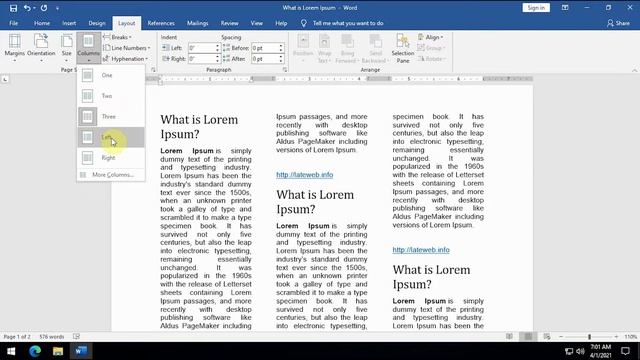Open the More Columns dialog
The image size is (640, 360).
point(111,175)
